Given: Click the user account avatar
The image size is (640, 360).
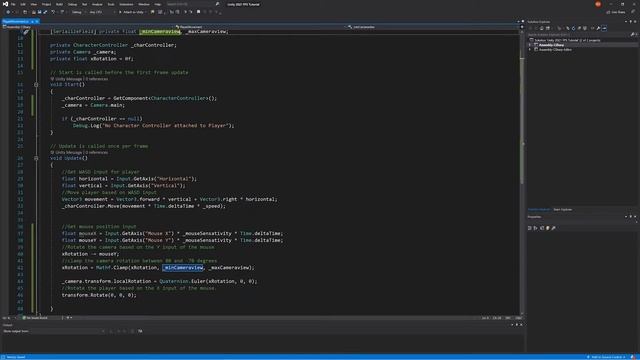Looking at the screenshot, I should pos(598,4).
